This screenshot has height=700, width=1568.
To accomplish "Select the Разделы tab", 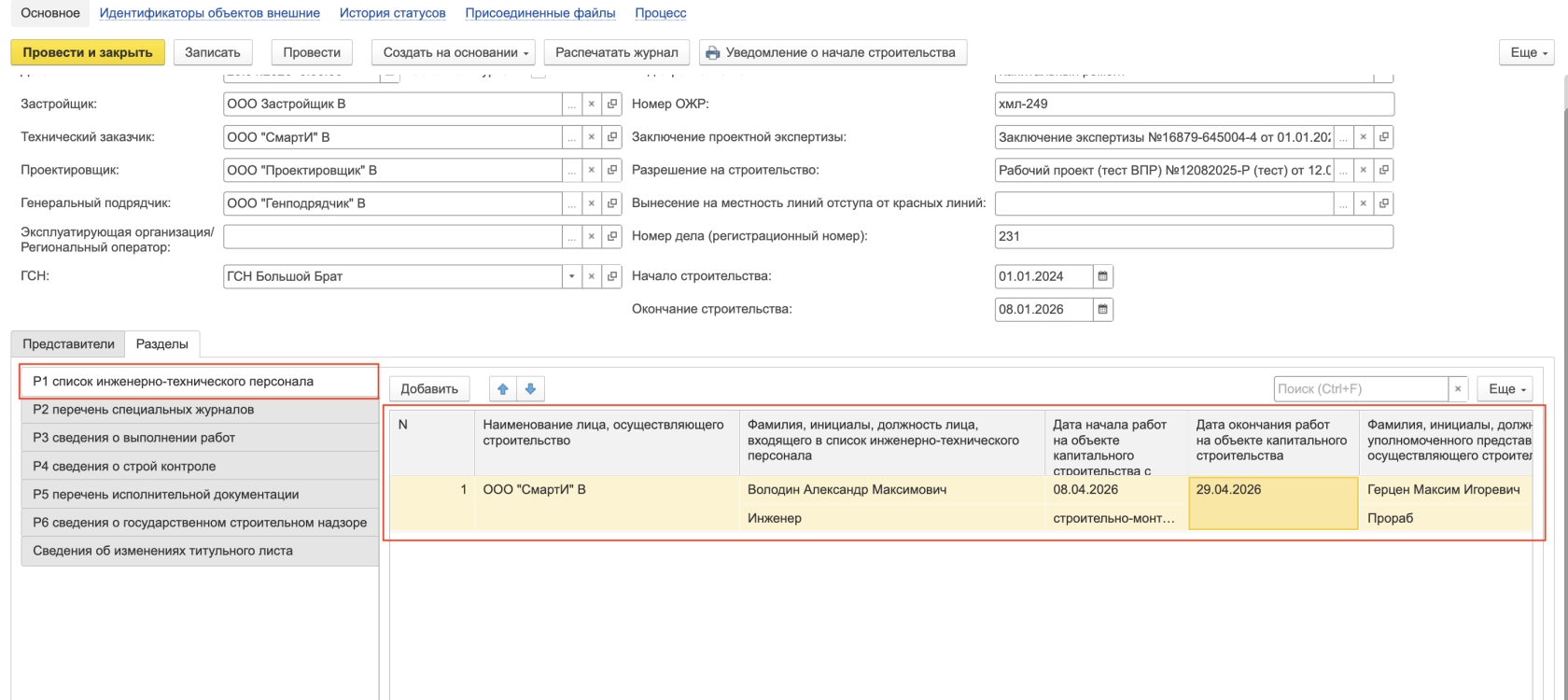I will tap(162, 344).
